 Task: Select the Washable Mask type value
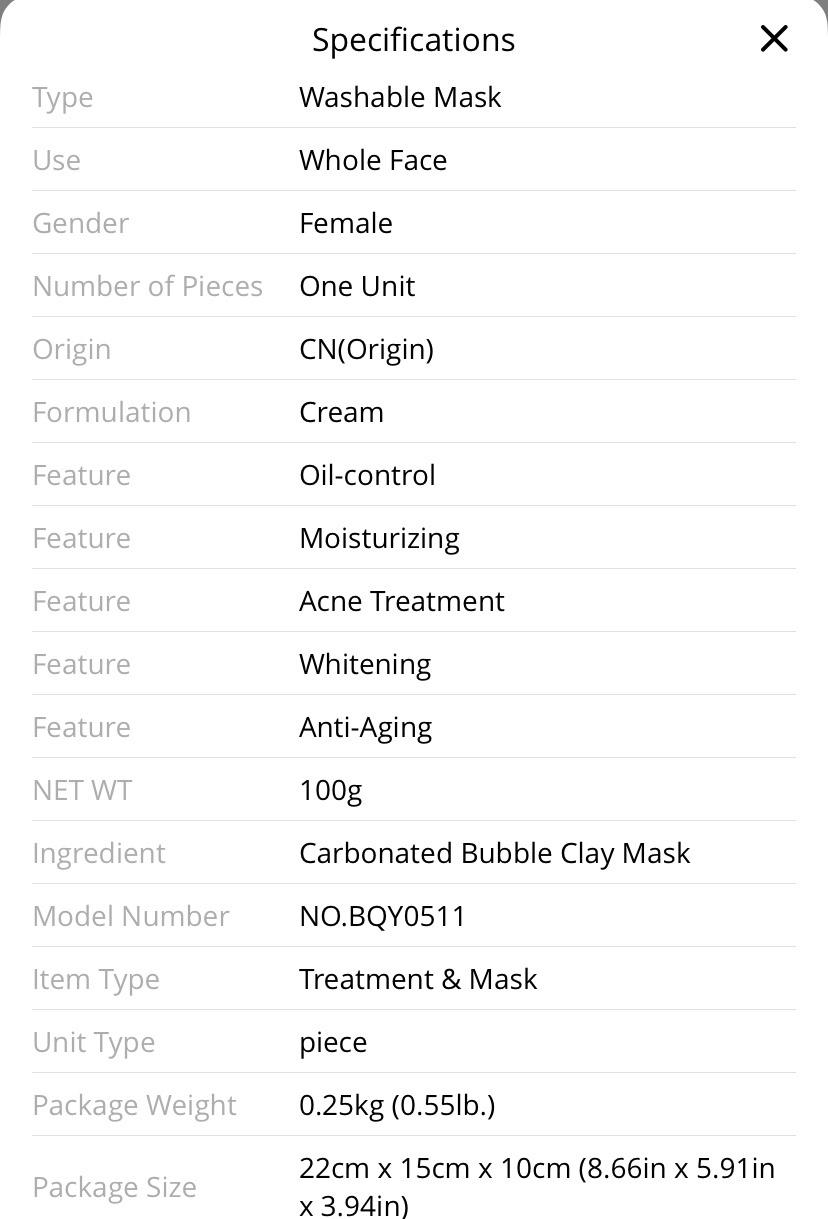[400, 97]
